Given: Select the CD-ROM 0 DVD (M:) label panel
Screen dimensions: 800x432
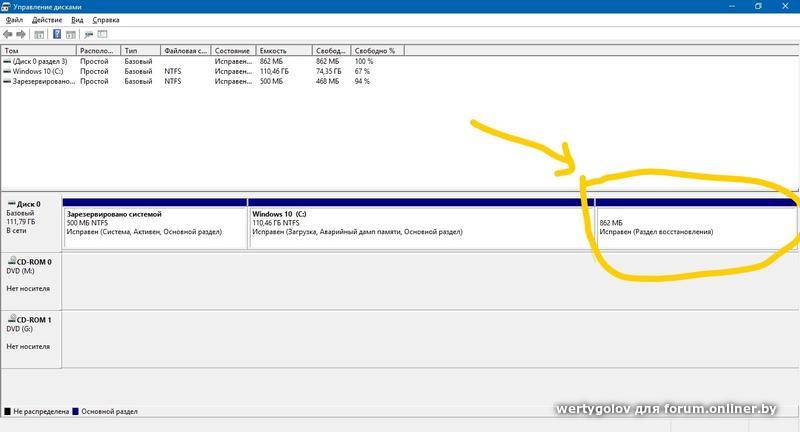Looking at the screenshot, I should coord(31,281).
